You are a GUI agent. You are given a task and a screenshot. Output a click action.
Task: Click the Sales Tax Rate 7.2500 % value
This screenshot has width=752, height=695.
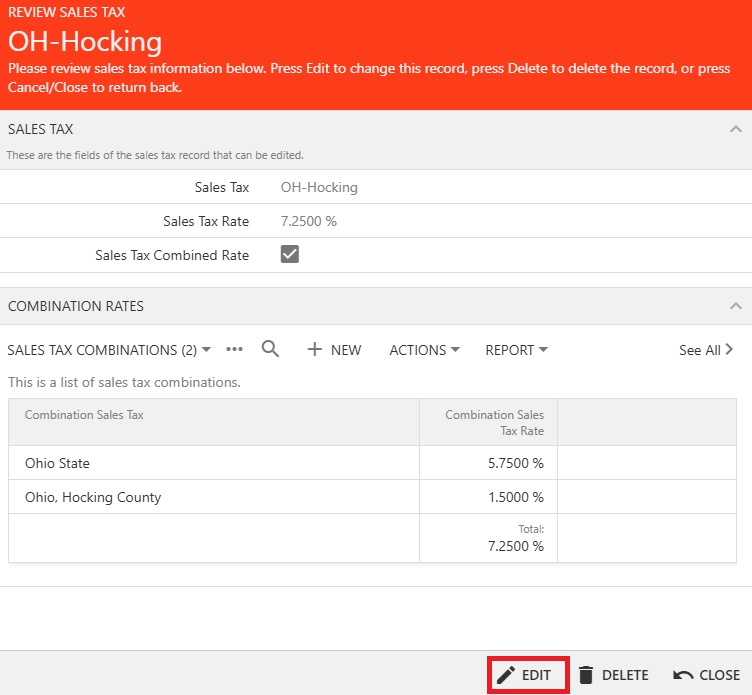[308, 221]
